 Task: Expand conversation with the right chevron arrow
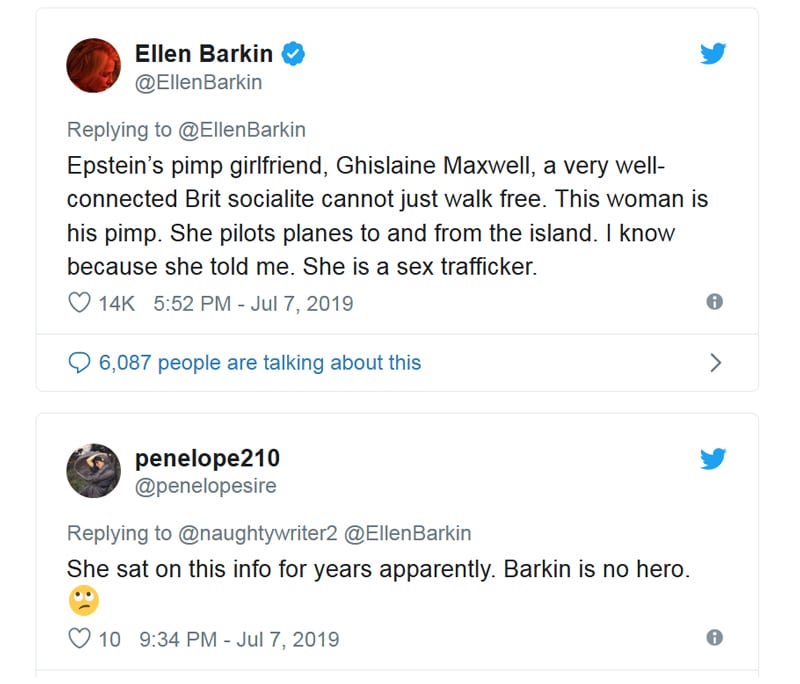click(715, 363)
